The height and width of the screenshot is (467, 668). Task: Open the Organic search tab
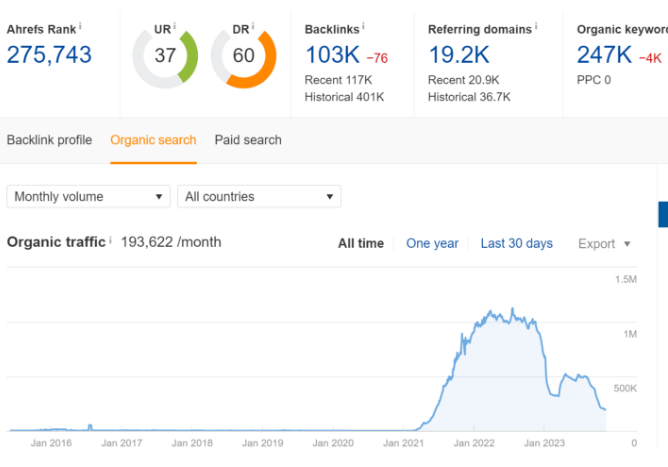click(x=153, y=140)
